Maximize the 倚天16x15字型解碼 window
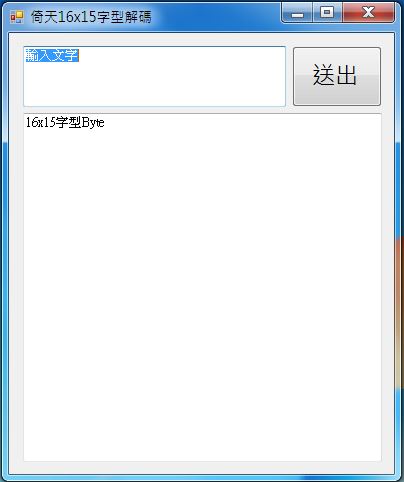This screenshot has width=404, height=482. [x=327, y=13]
